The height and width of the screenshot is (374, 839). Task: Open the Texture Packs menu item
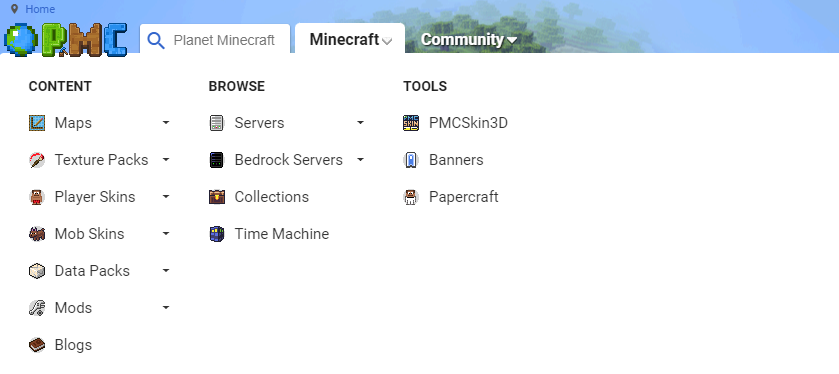point(101,160)
